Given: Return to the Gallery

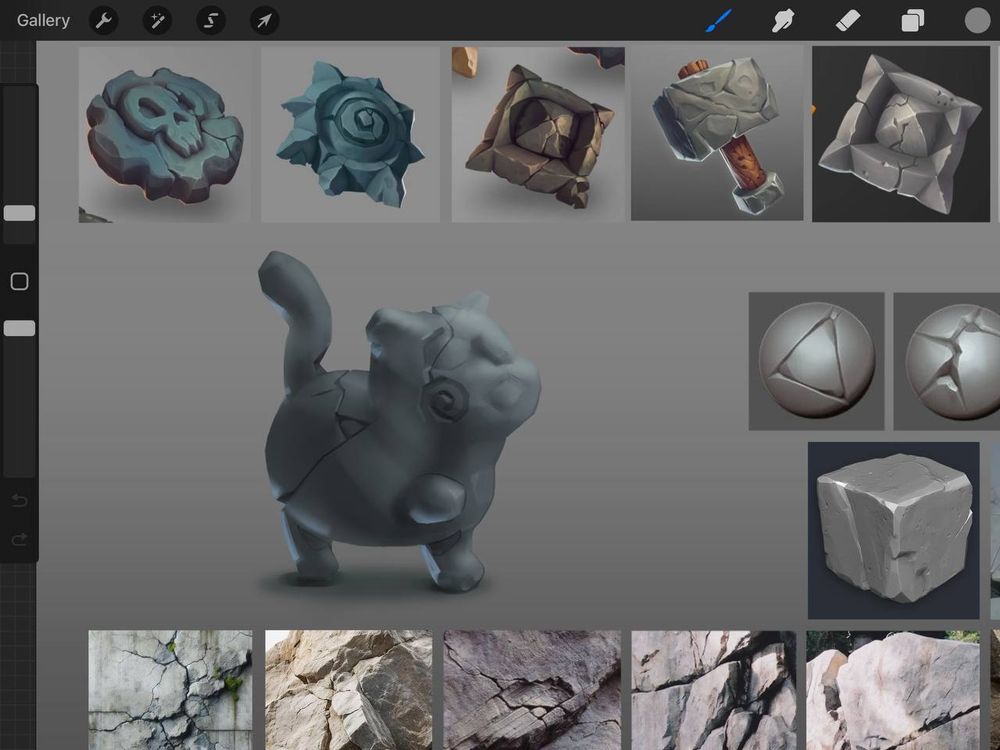Looking at the screenshot, I should point(43,20).
